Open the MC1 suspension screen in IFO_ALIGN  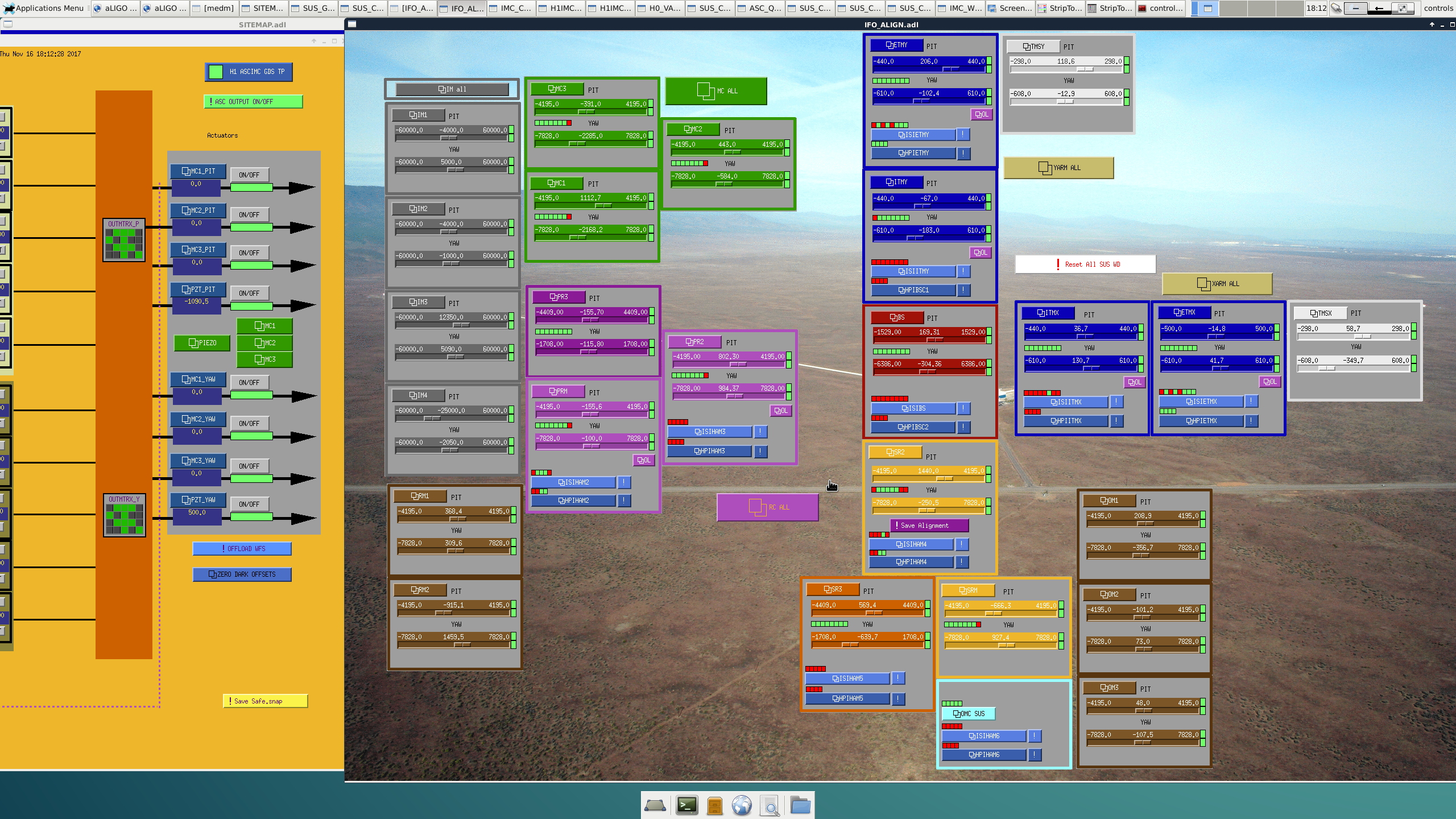click(556, 183)
